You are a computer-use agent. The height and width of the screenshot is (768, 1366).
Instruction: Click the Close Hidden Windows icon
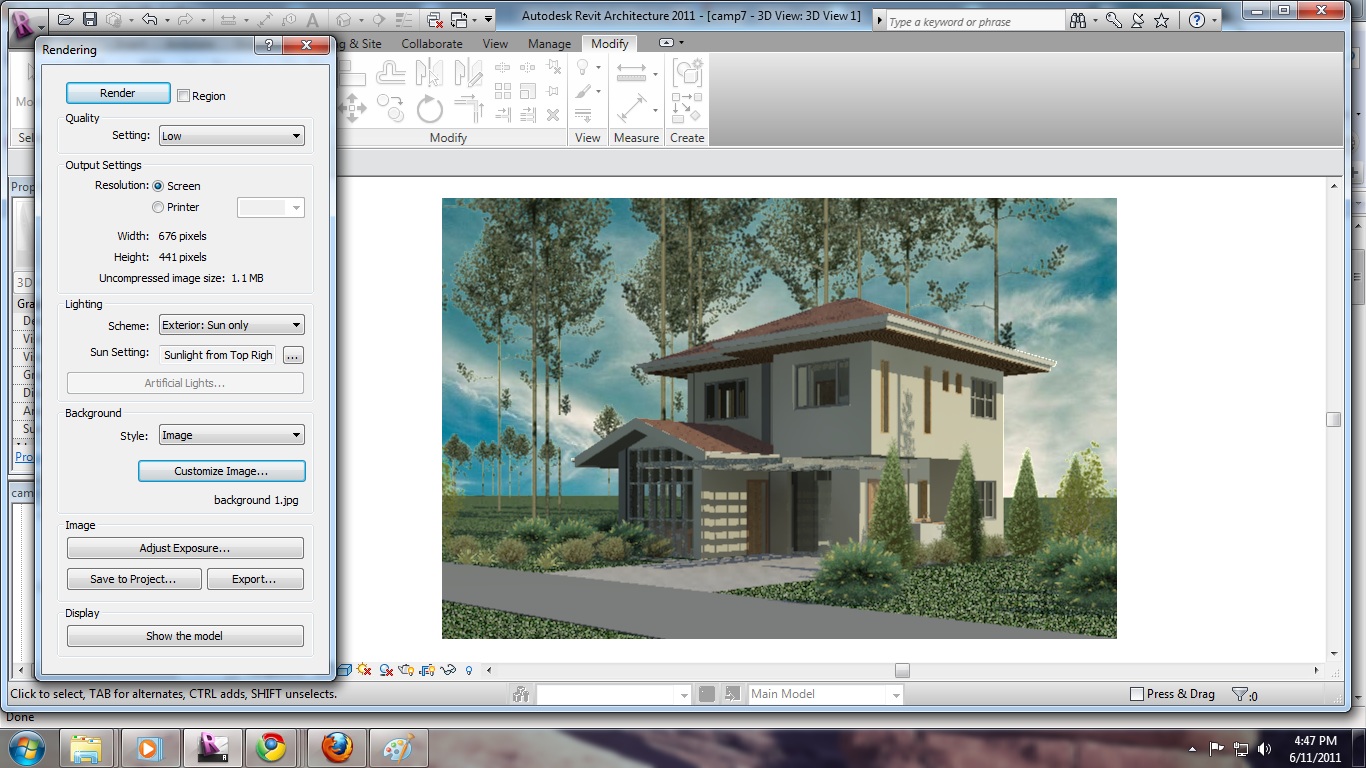(x=435, y=19)
